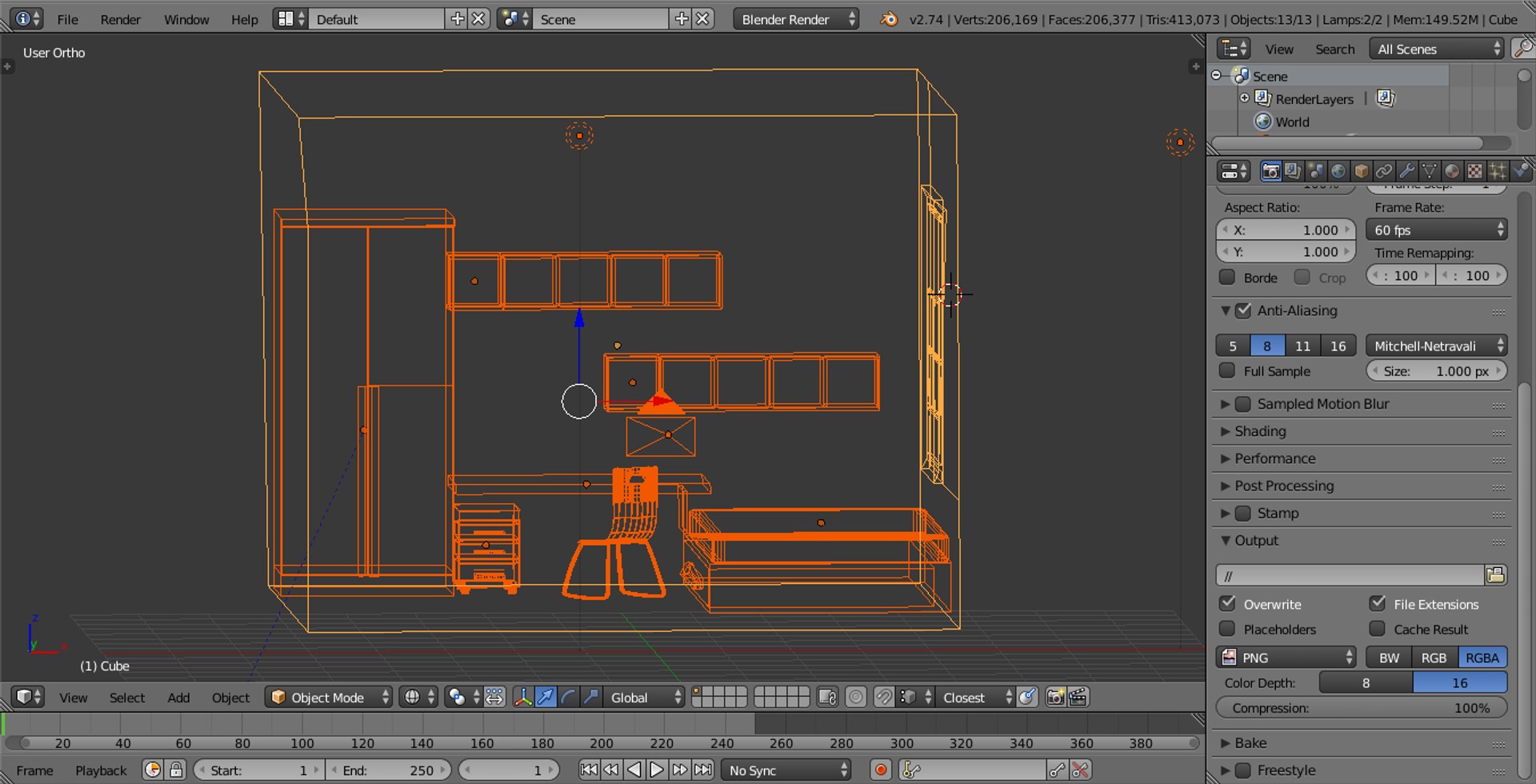Set Color Depth to 8
Viewport: 1536px width, 784px height.
tap(1366, 682)
